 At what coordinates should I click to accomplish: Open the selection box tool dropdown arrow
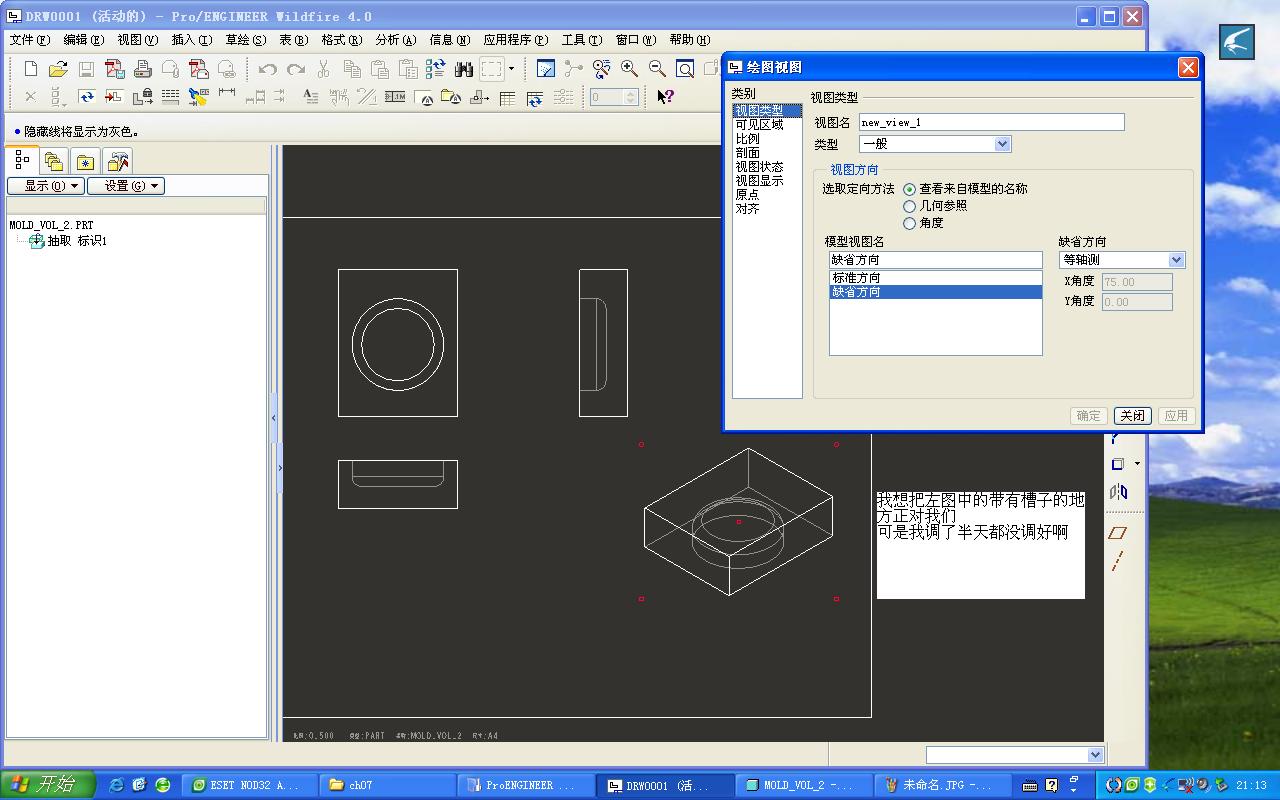coord(511,69)
